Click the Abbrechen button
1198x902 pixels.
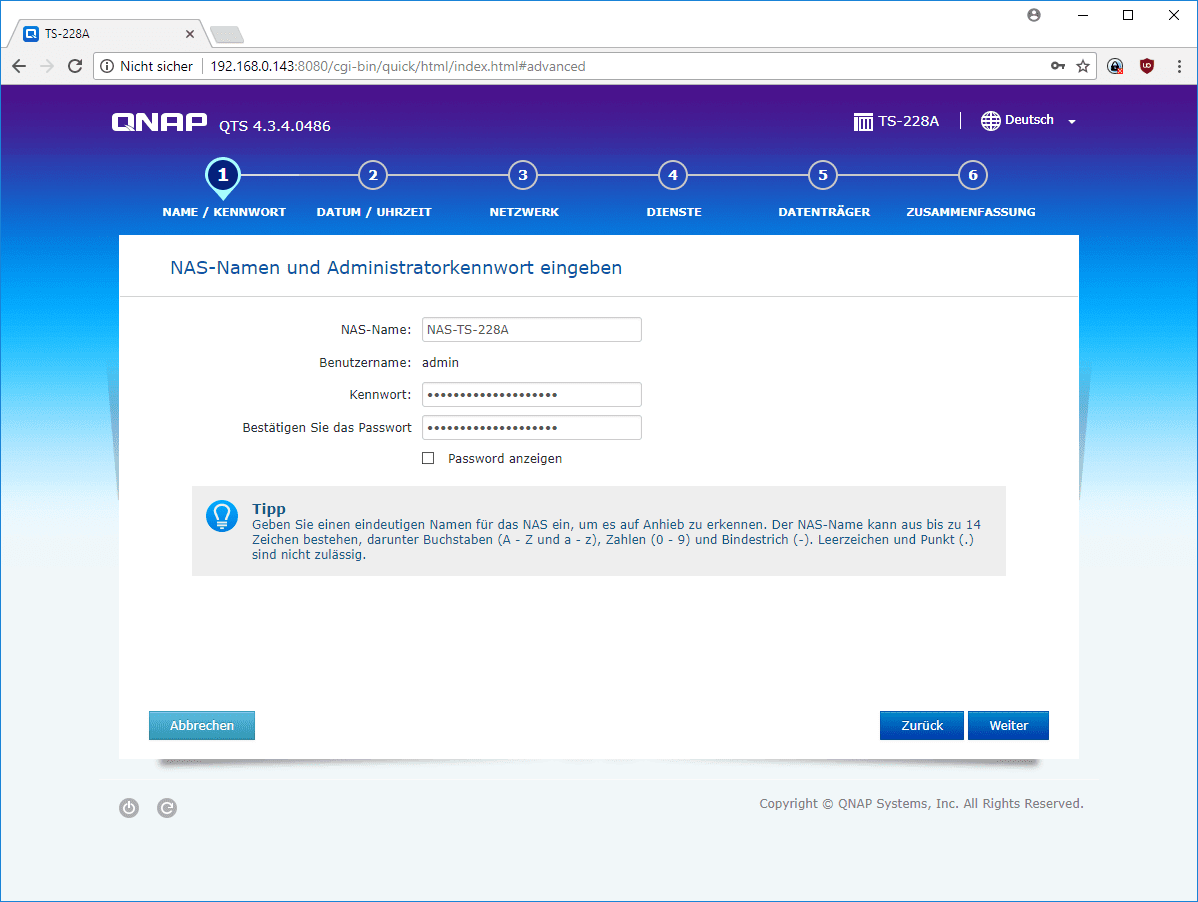coord(202,726)
